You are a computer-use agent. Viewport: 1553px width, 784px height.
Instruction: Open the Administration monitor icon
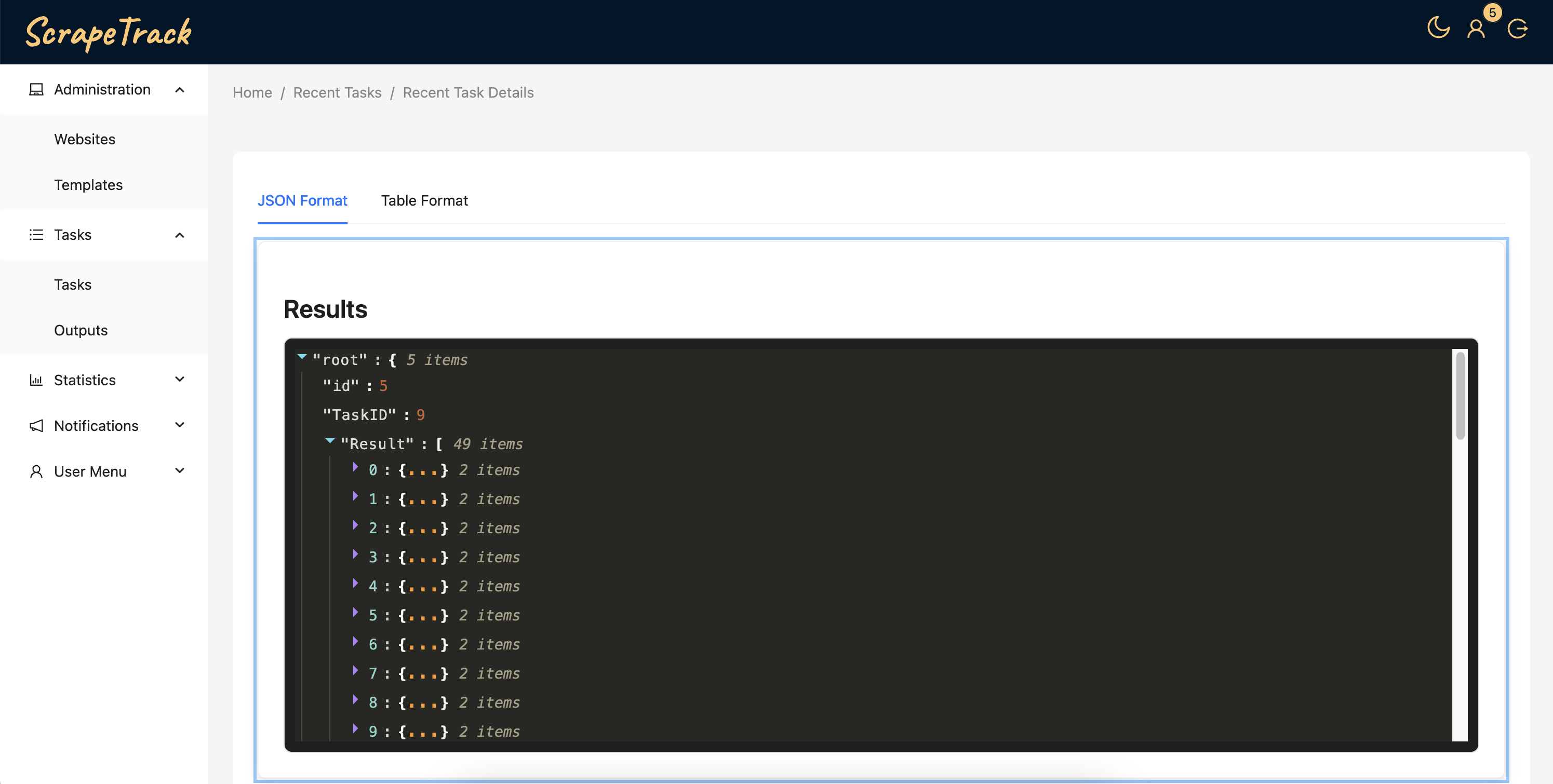pos(36,89)
